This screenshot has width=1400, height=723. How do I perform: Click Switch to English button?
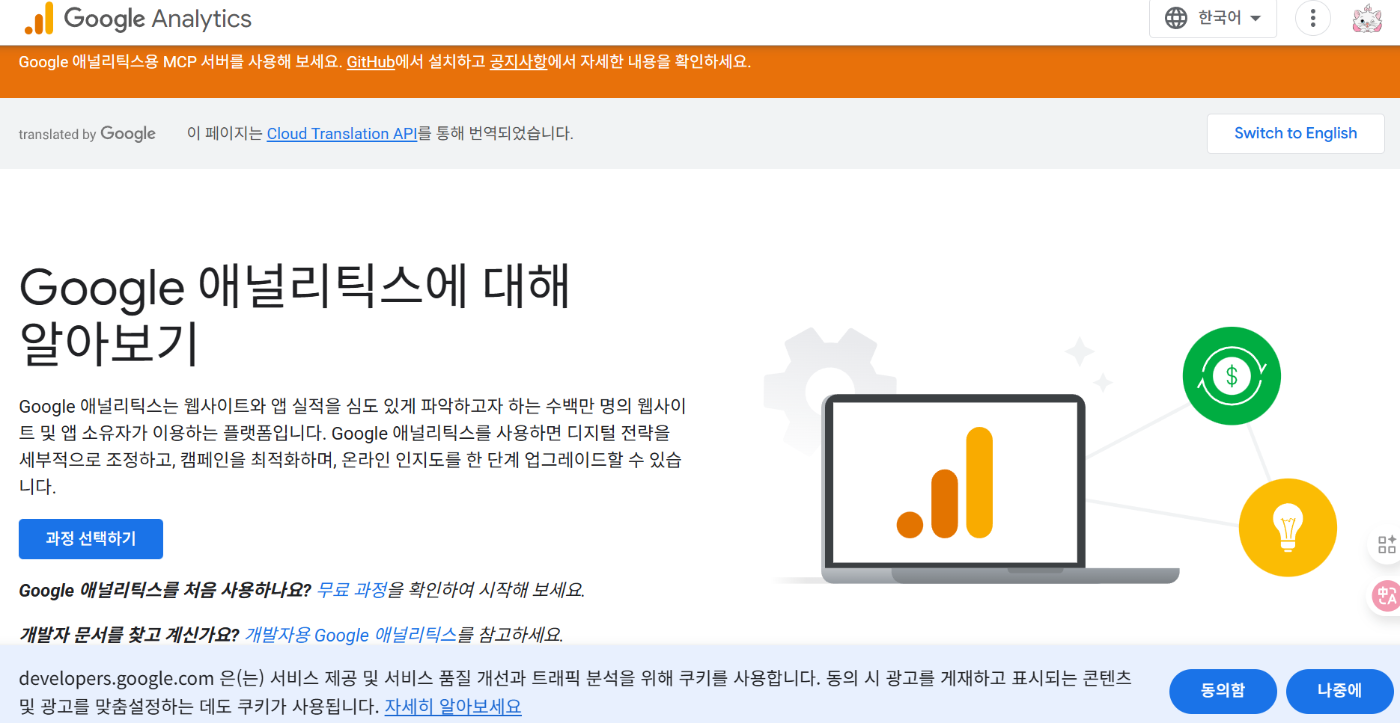1295,133
